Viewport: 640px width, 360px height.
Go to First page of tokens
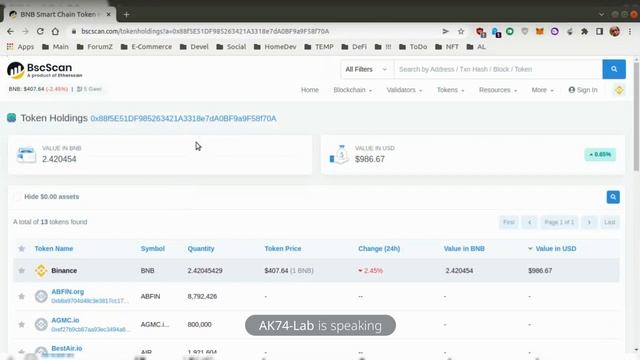point(509,222)
